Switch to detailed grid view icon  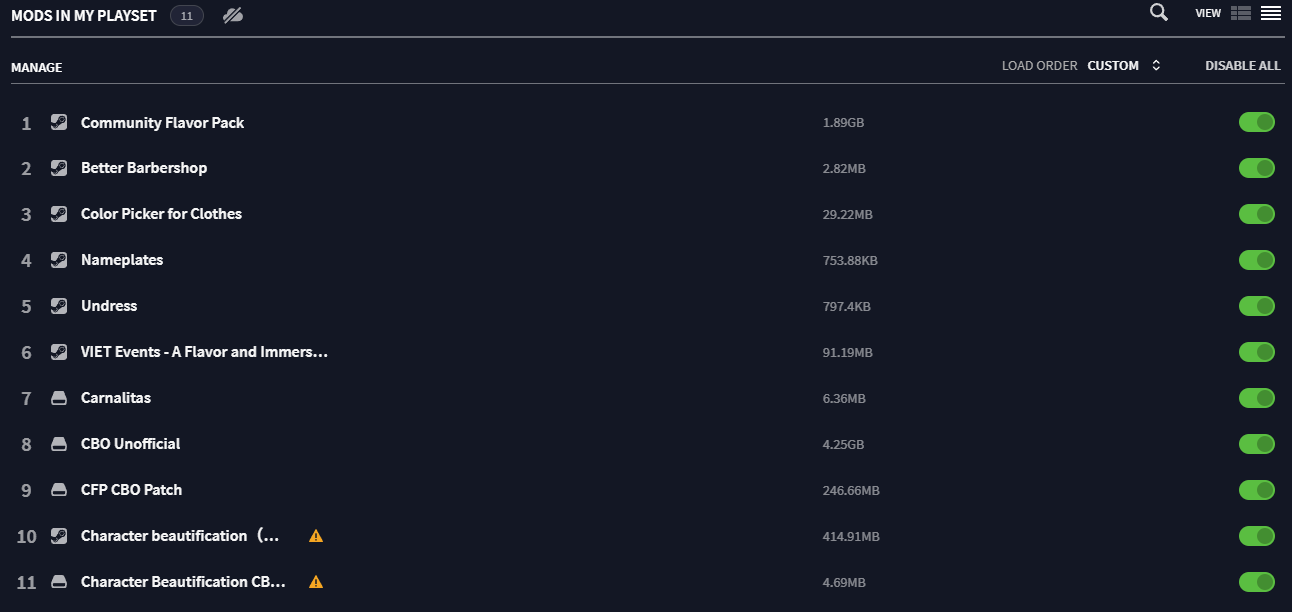coord(1241,13)
